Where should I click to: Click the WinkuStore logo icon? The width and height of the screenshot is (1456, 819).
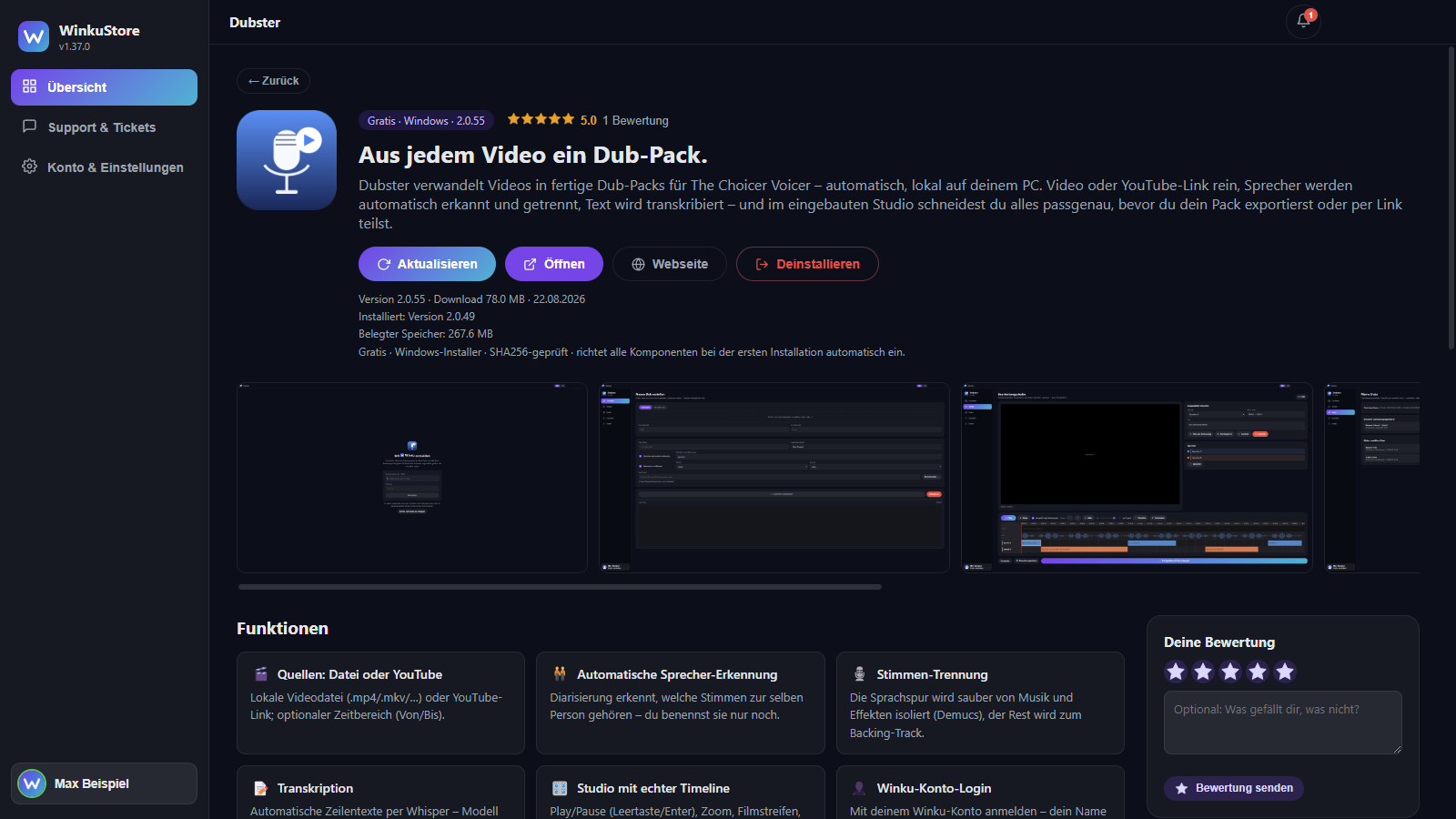(x=34, y=36)
